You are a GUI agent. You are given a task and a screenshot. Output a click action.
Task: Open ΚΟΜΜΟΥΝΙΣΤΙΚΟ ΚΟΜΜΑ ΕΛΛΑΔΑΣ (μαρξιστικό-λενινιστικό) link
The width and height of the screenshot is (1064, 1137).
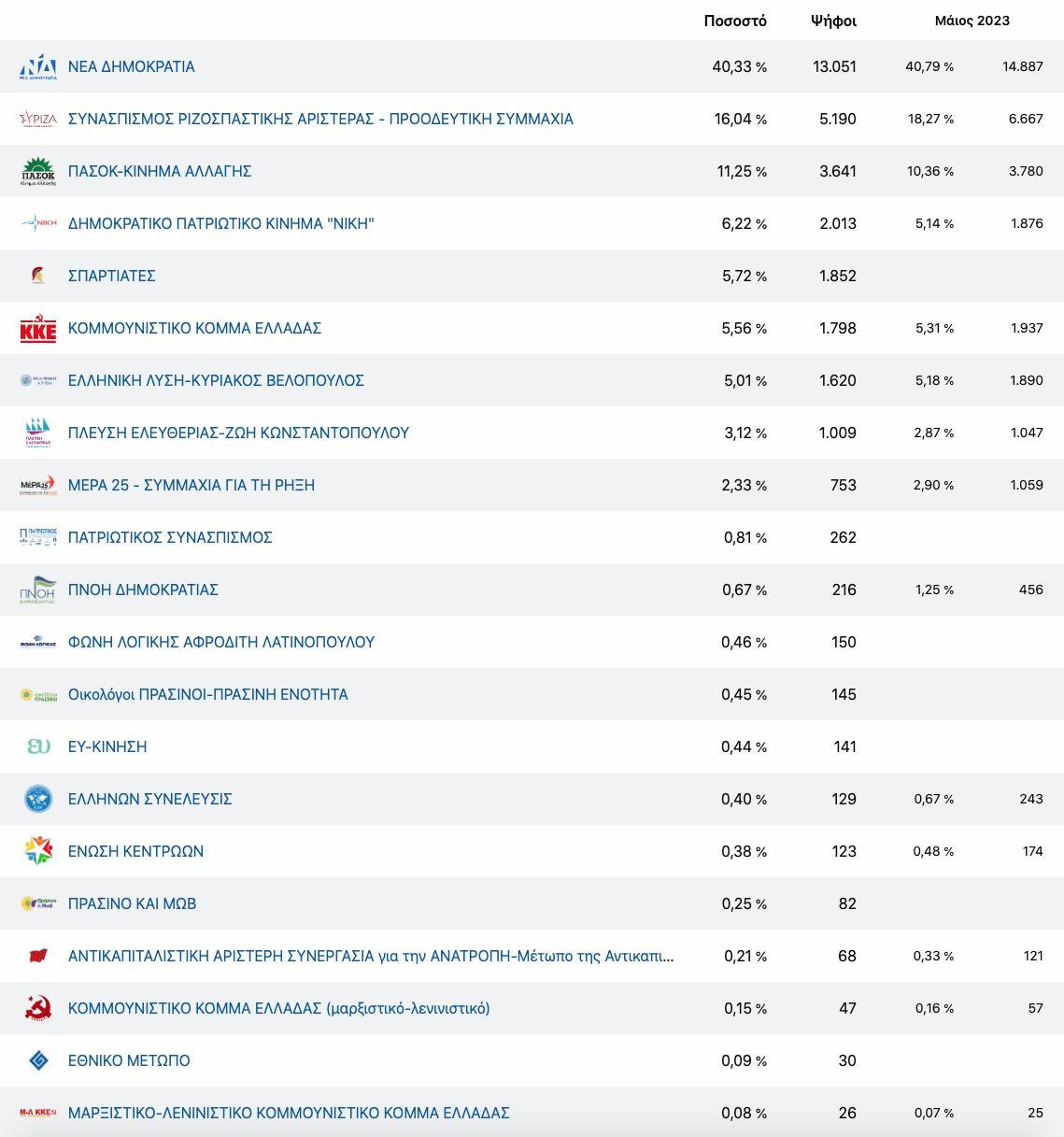coord(279,1008)
